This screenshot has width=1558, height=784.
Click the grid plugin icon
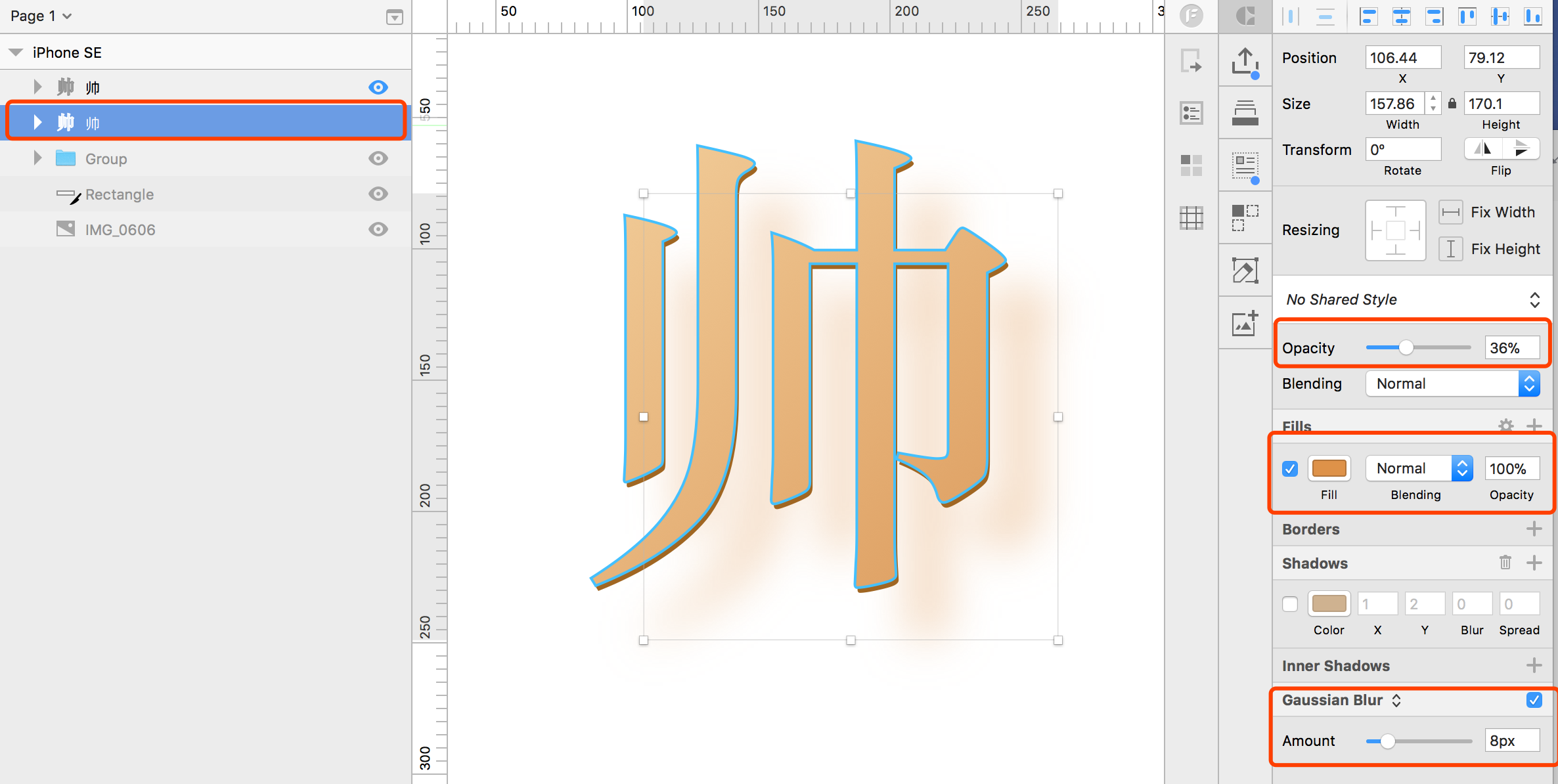click(x=1191, y=217)
